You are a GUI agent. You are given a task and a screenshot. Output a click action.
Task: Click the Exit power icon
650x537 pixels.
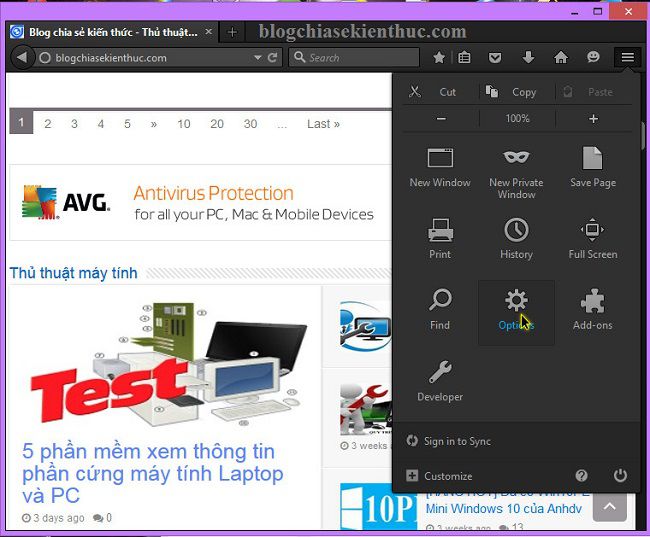[x=620, y=475]
